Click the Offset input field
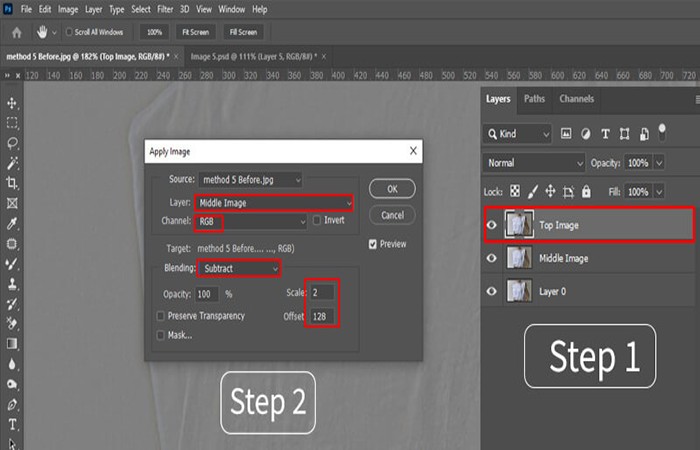This screenshot has width=700, height=450. point(322,316)
